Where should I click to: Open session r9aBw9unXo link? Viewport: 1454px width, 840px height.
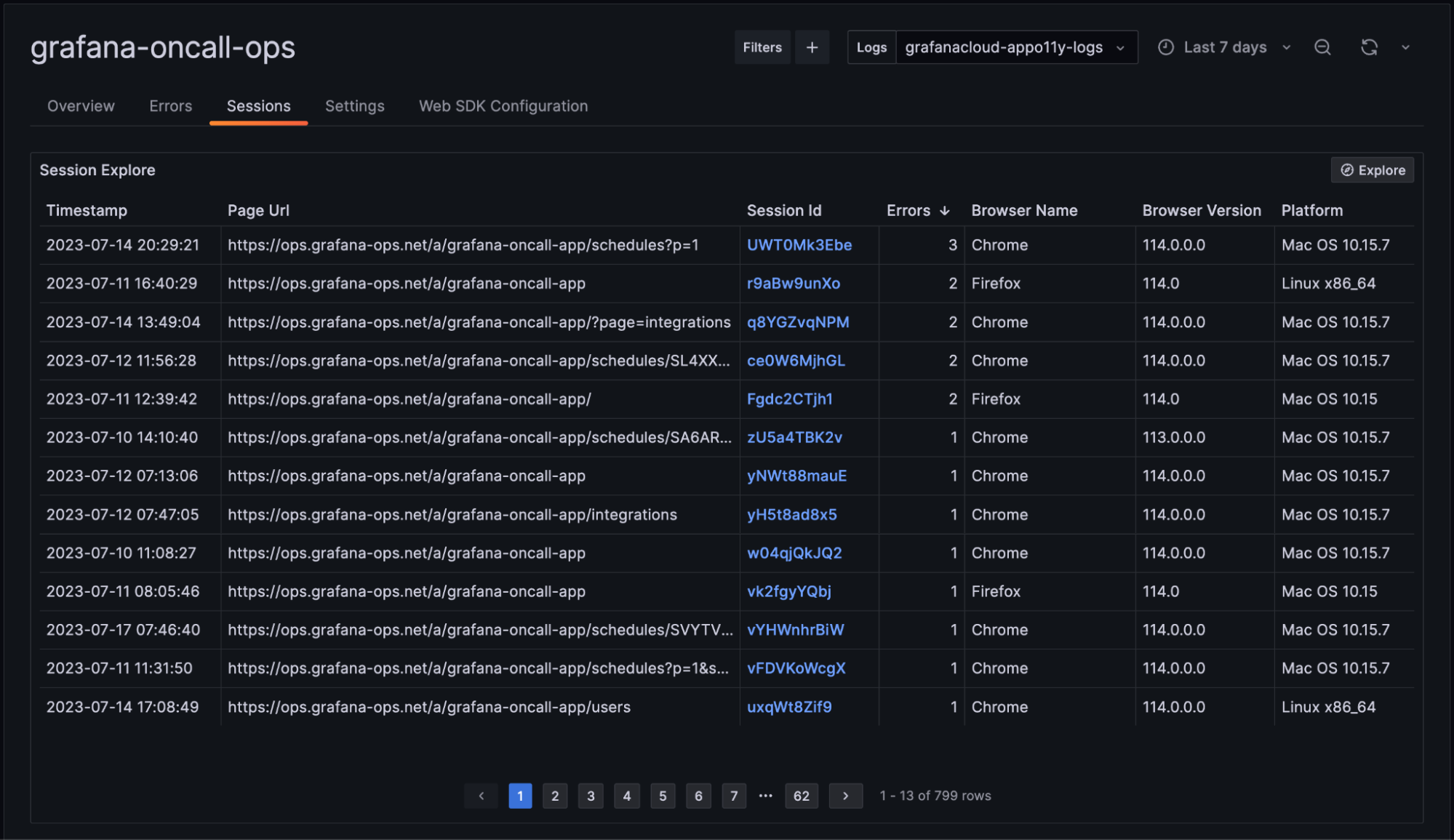click(793, 284)
